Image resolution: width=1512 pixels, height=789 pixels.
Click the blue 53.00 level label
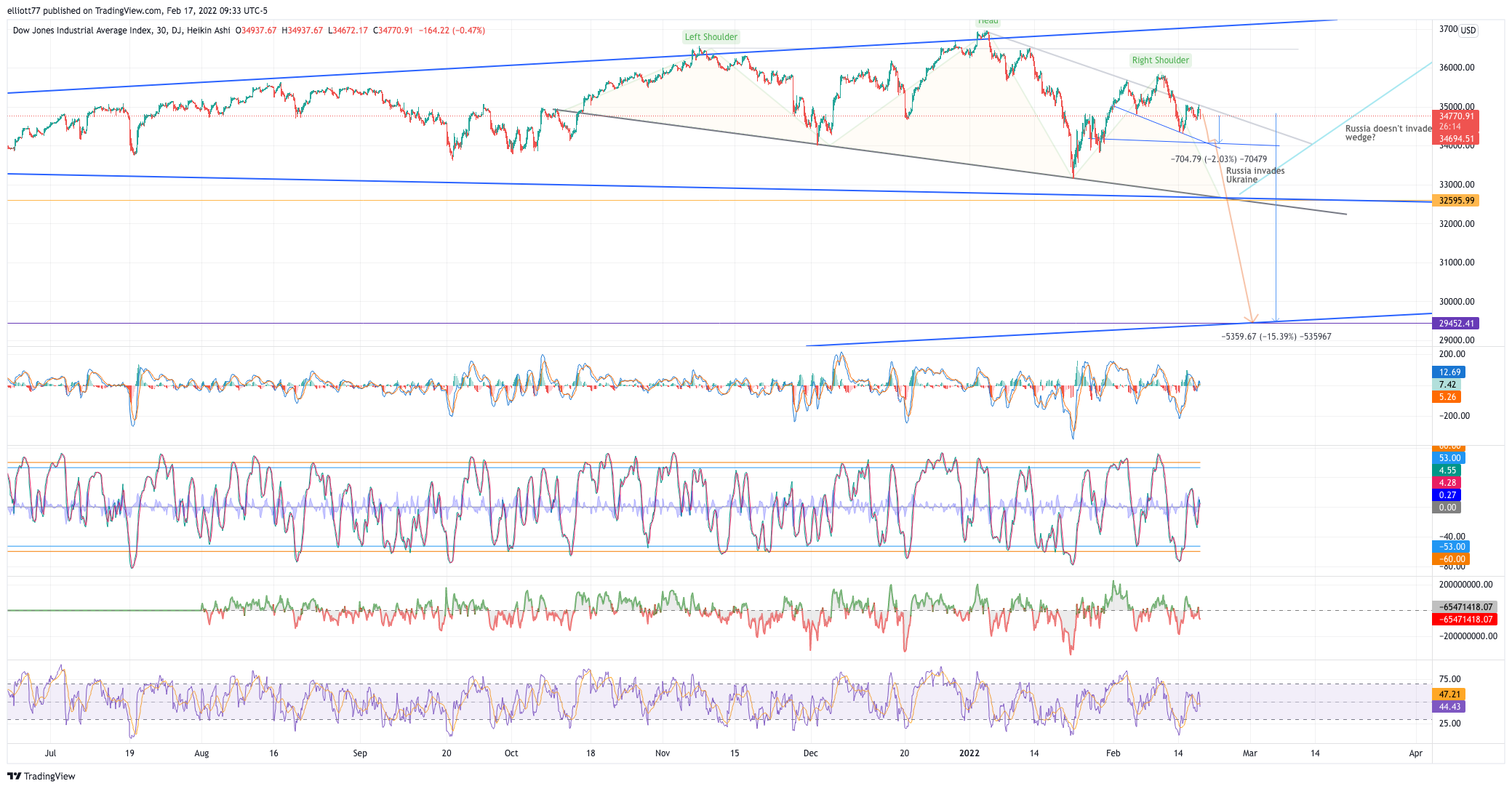coord(1449,458)
